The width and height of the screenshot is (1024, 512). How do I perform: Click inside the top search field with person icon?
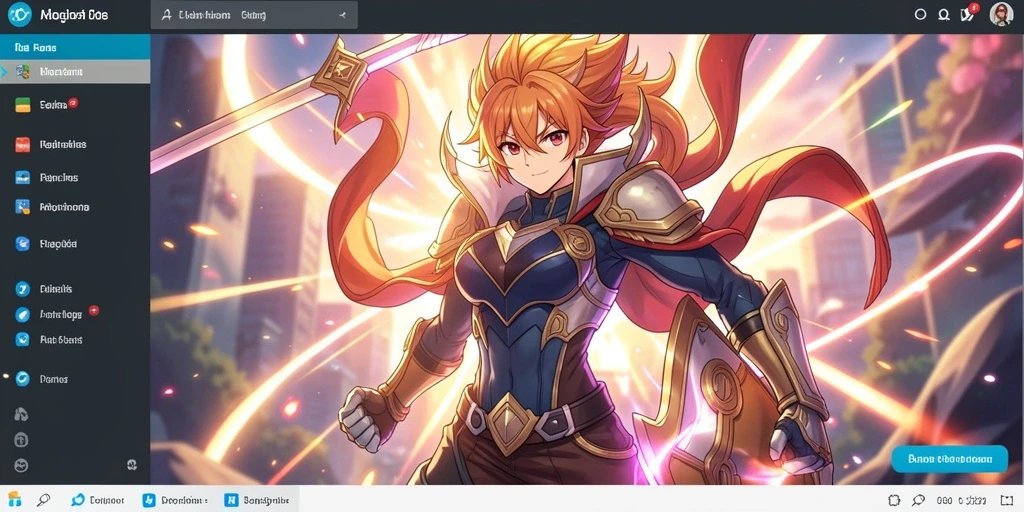(254, 15)
